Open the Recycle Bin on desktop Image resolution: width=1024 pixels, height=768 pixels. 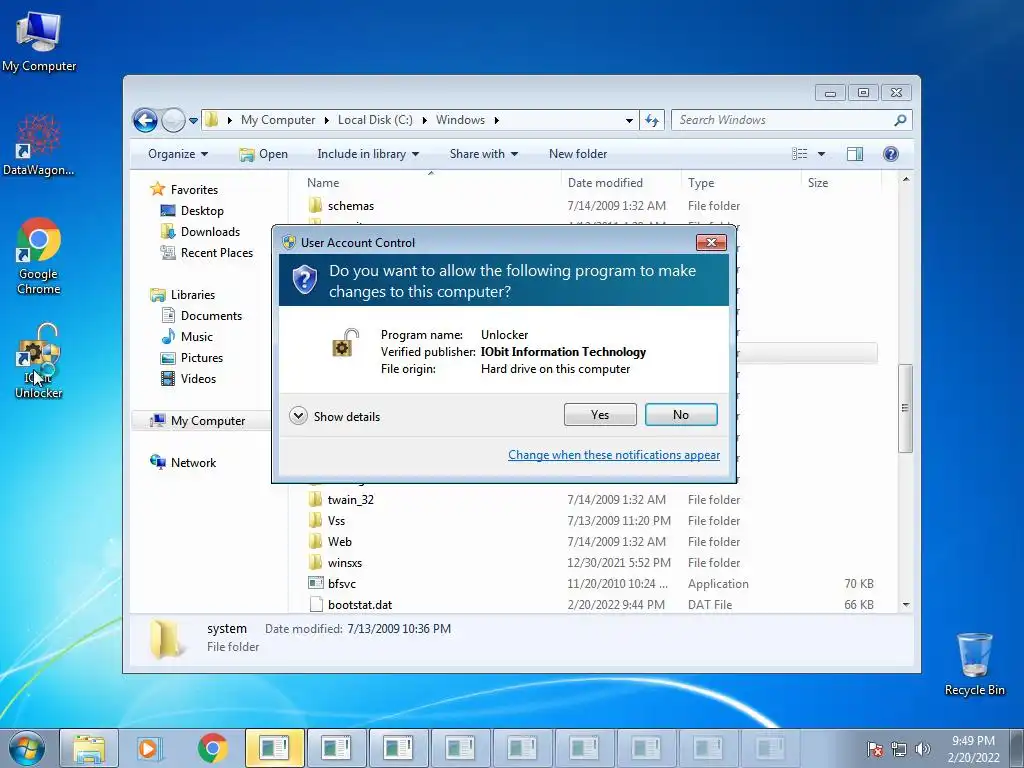click(974, 664)
